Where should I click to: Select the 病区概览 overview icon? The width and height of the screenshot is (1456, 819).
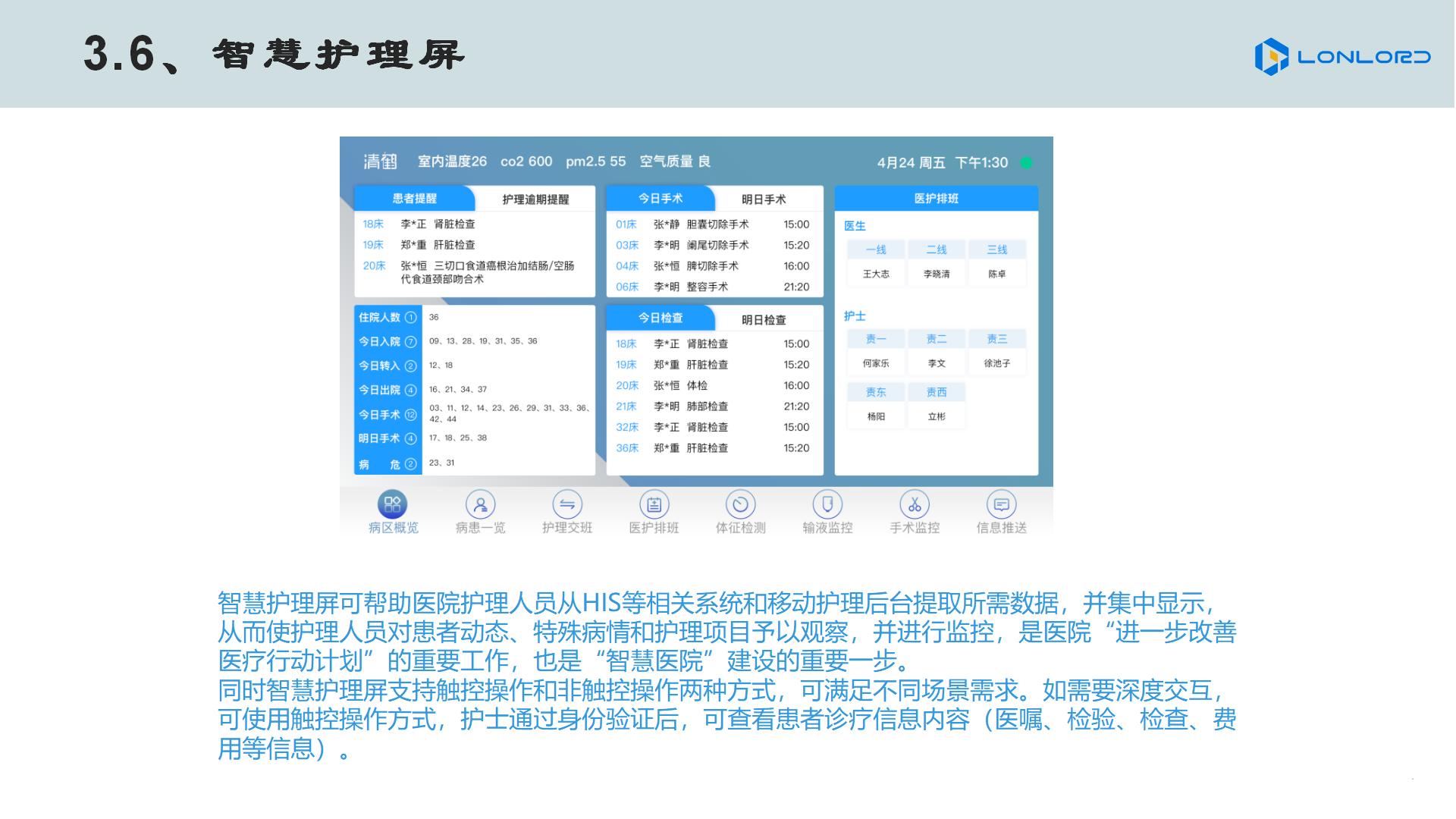click(x=391, y=503)
